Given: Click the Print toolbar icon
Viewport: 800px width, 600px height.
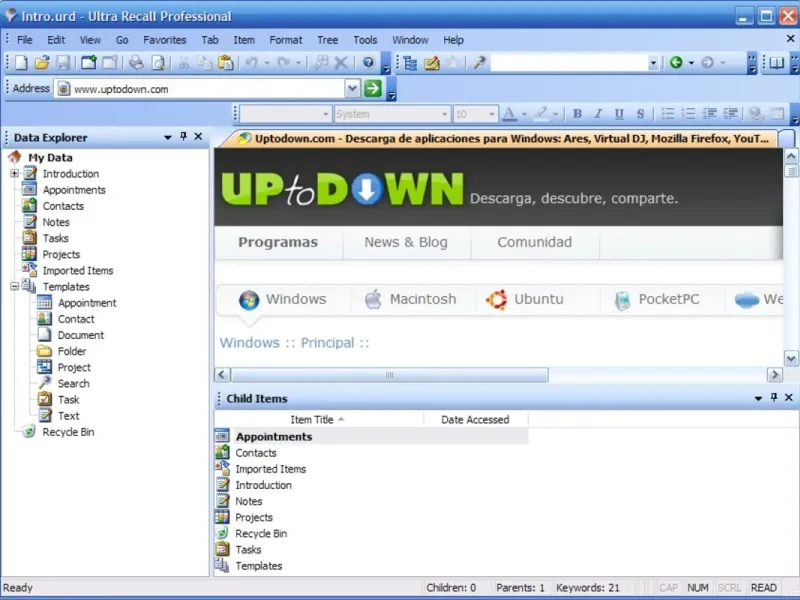Looking at the screenshot, I should tap(136, 63).
